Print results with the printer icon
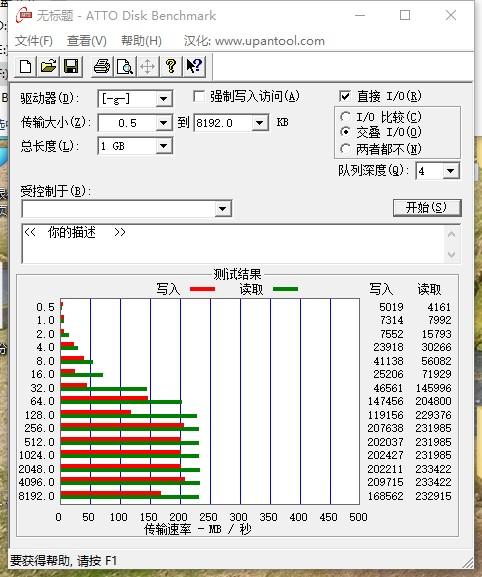Viewport: 482px width, 577px height. (x=102, y=67)
